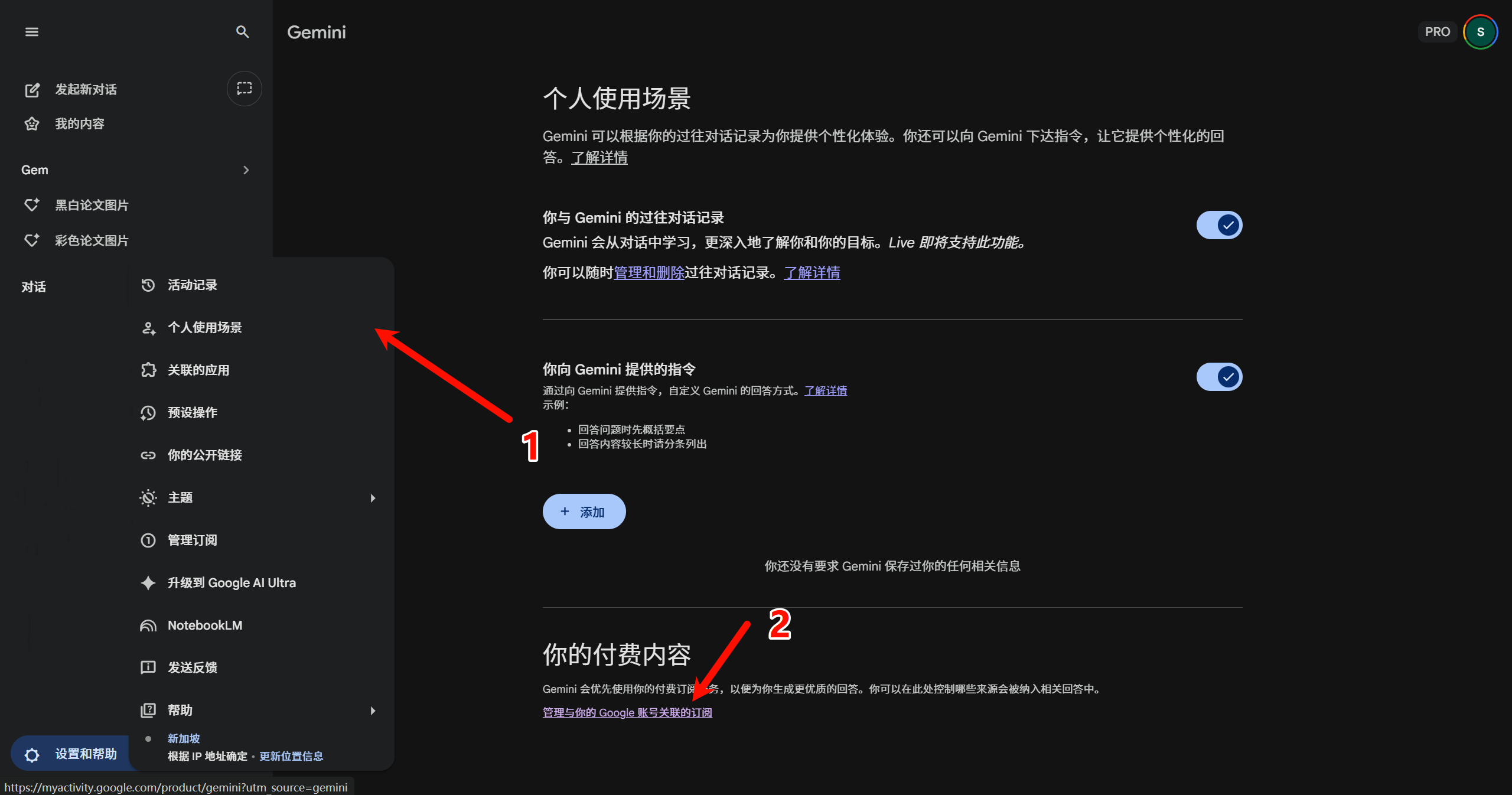Open search with the magnifier icon
This screenshot has width=1512, height=795.
coord(242,32)
